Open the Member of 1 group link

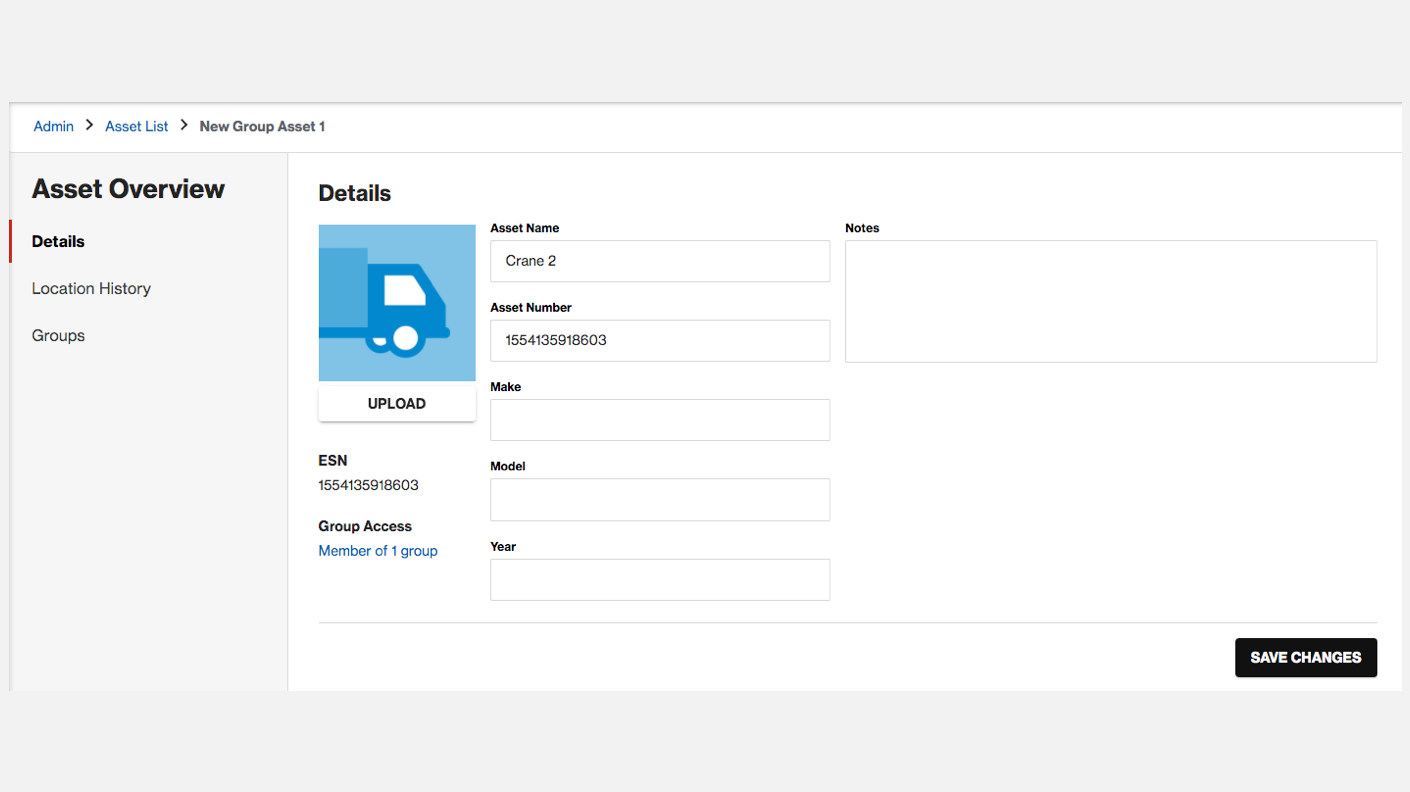tap(378, 551)
